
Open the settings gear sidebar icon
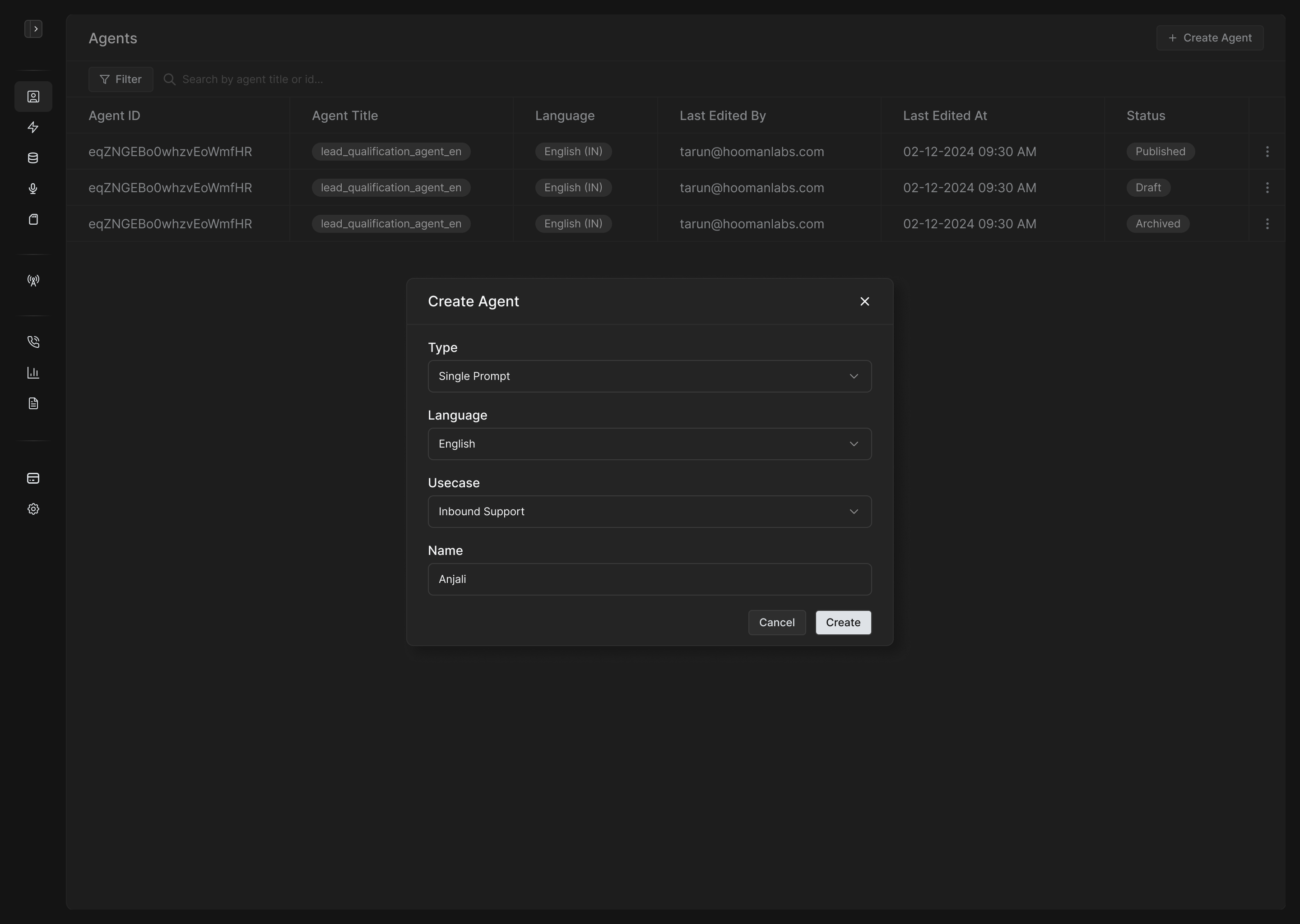coord(33,508)
